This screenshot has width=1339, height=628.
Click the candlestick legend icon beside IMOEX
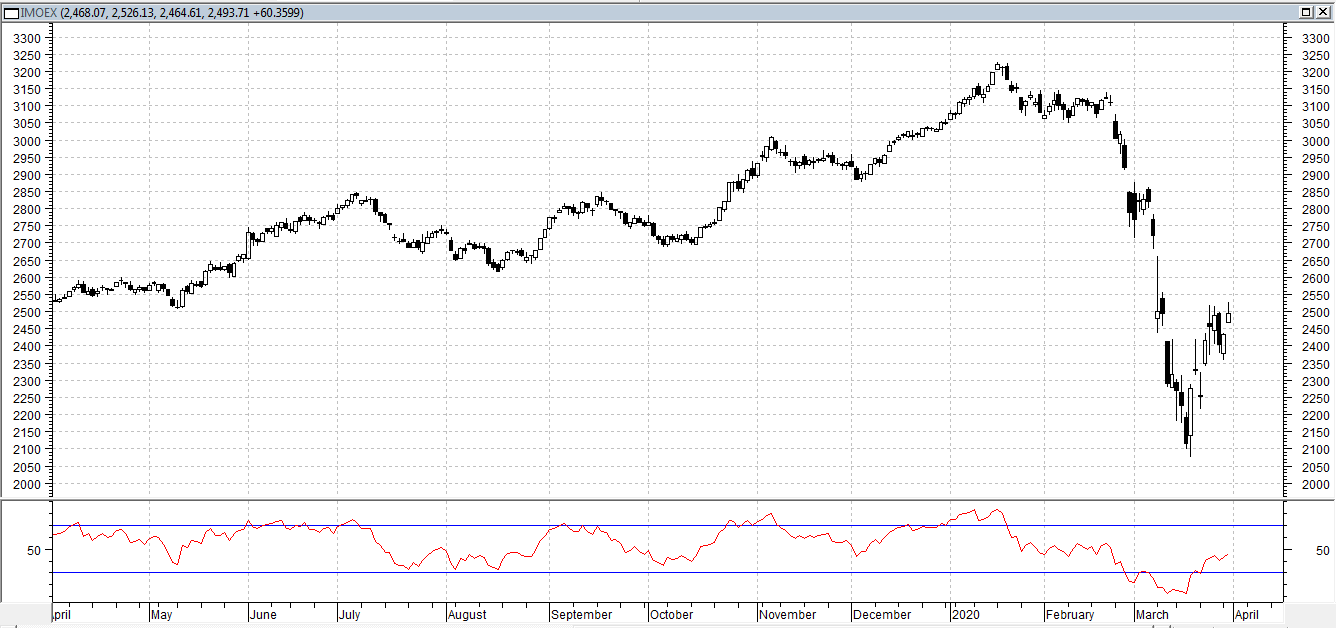point(11,12)
